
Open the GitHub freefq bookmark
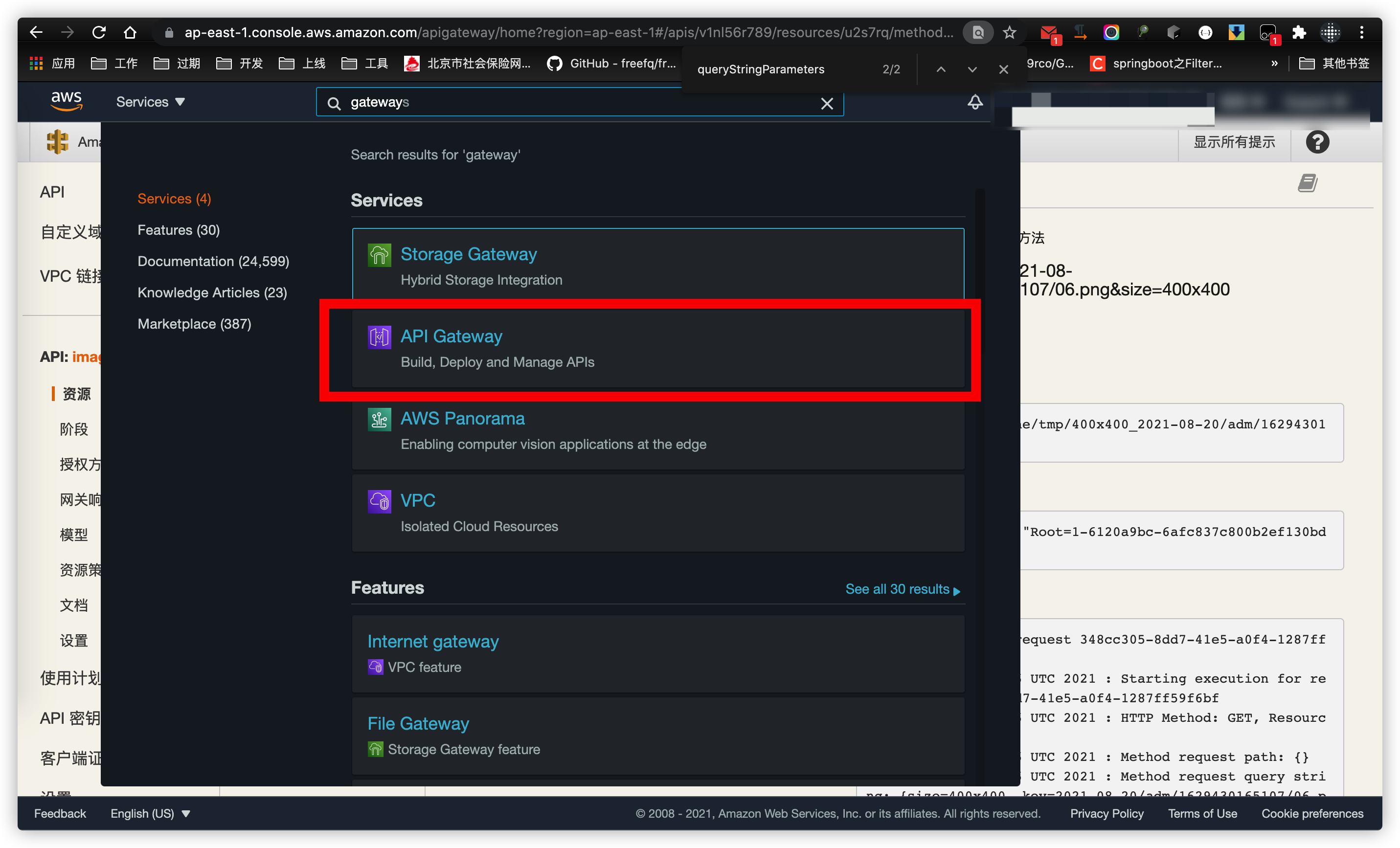click(611, 64)
